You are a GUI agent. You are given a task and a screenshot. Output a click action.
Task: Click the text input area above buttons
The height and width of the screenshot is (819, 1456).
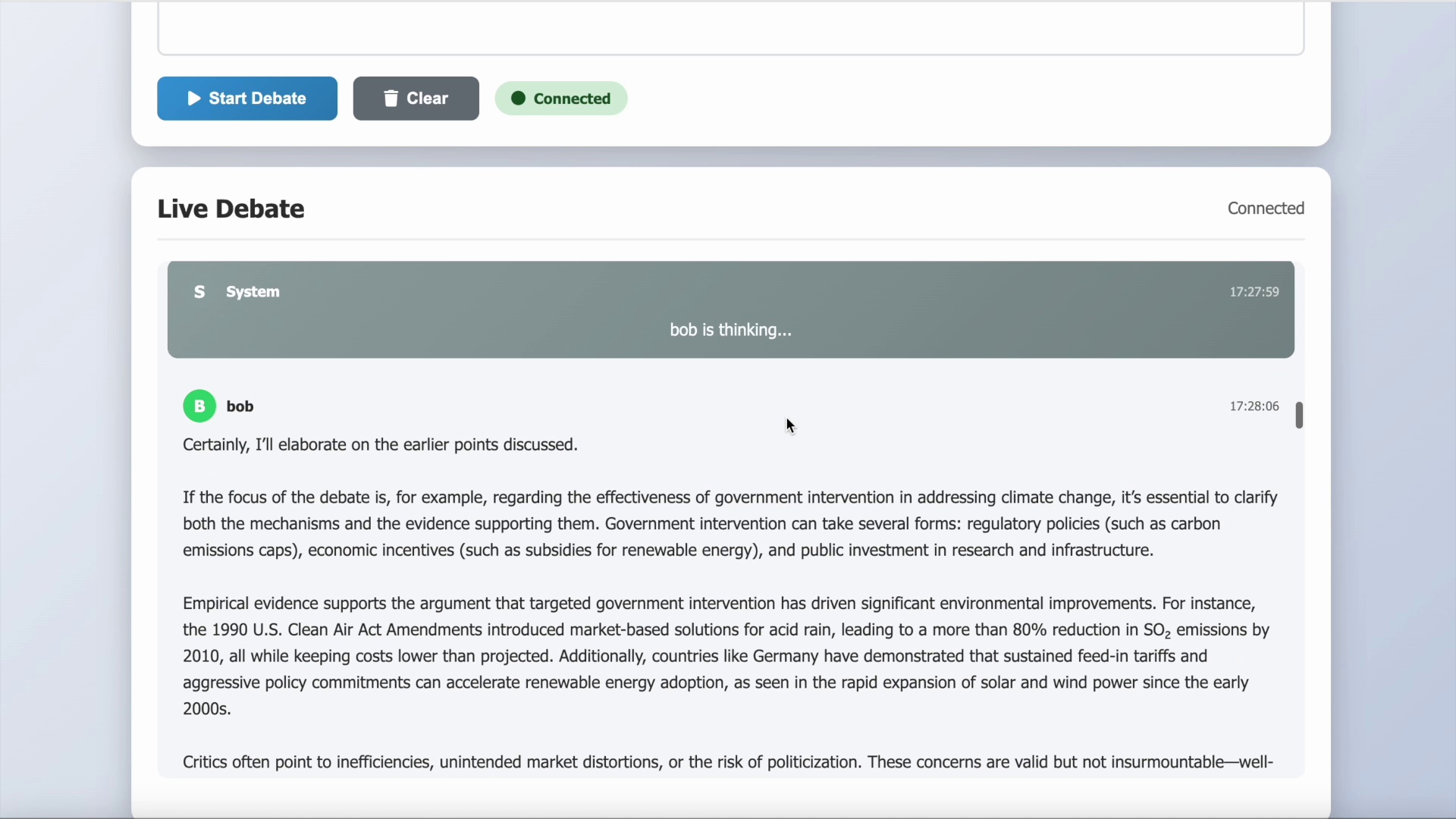pyautogui.click(x=730, y=29)
